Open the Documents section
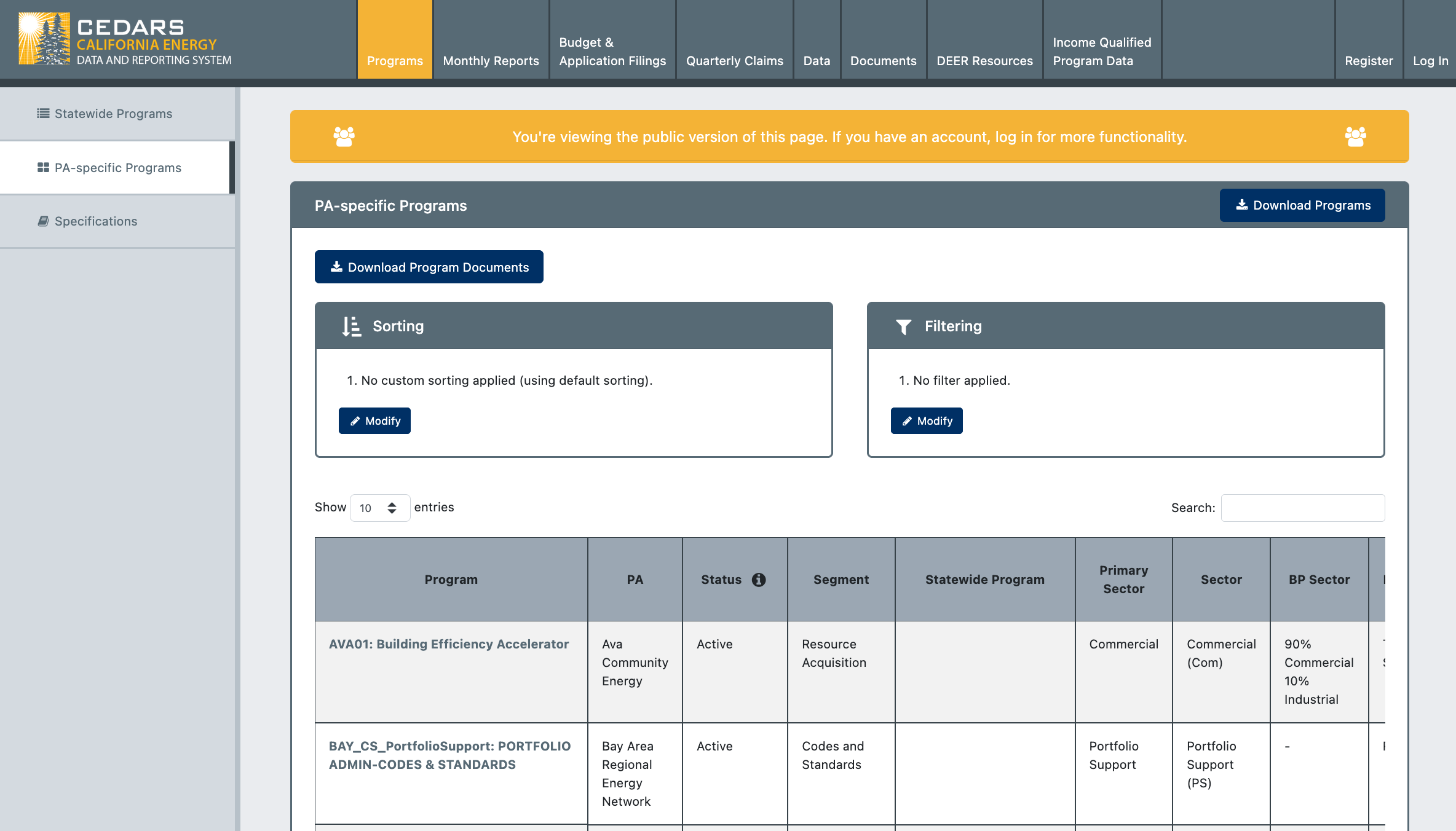The image size is (1456, 831). click(x=884, y=39)
